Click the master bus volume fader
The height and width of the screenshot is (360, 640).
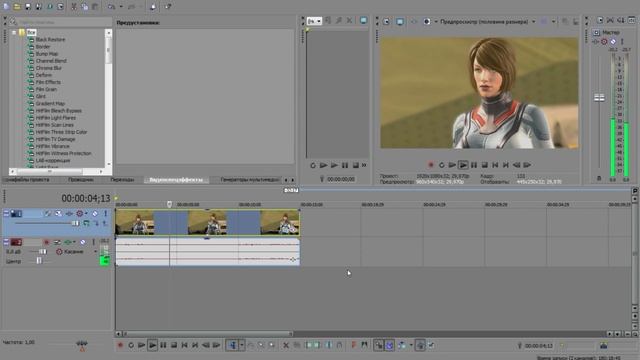click(x=599, y=98)
